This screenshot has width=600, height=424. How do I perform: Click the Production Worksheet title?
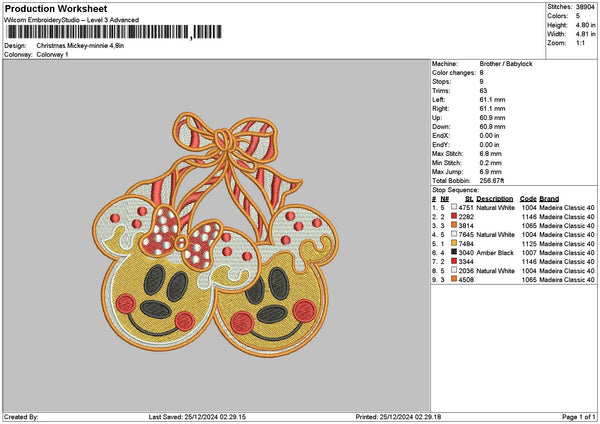(56, 8)
